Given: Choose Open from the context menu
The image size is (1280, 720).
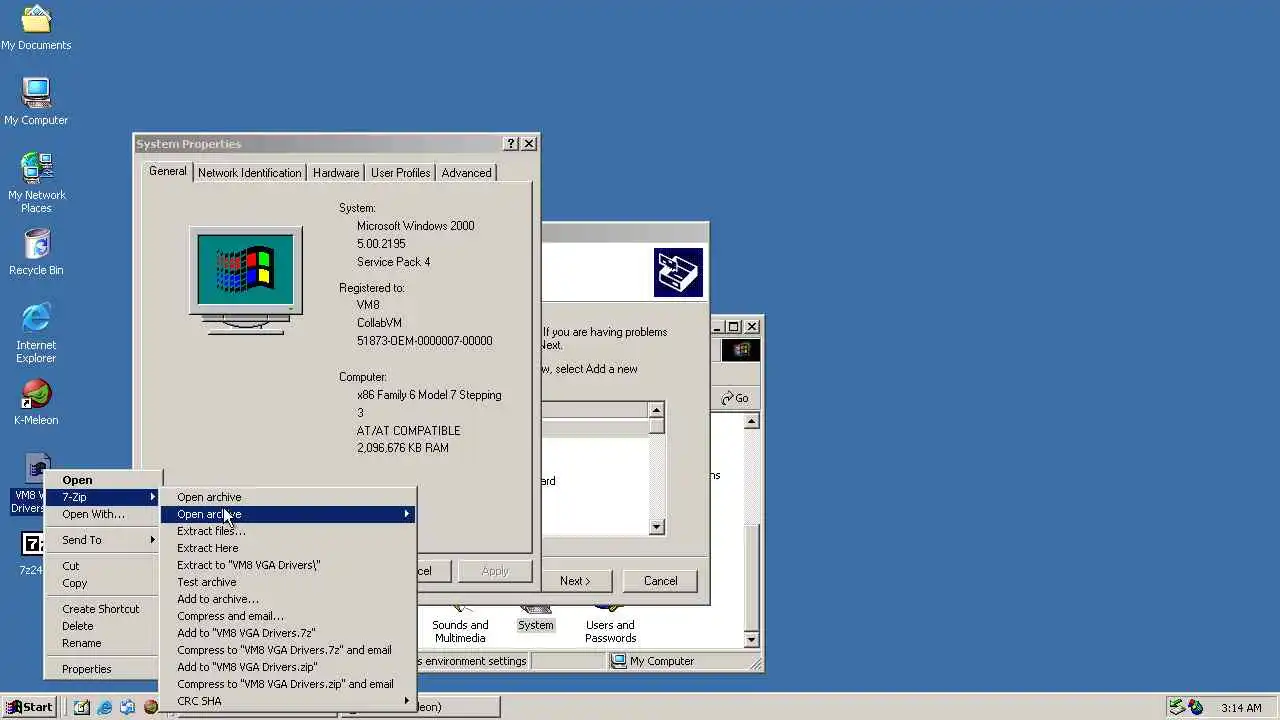Looking at the screenshot, I should pyautogui.click(x=103, y=480).
